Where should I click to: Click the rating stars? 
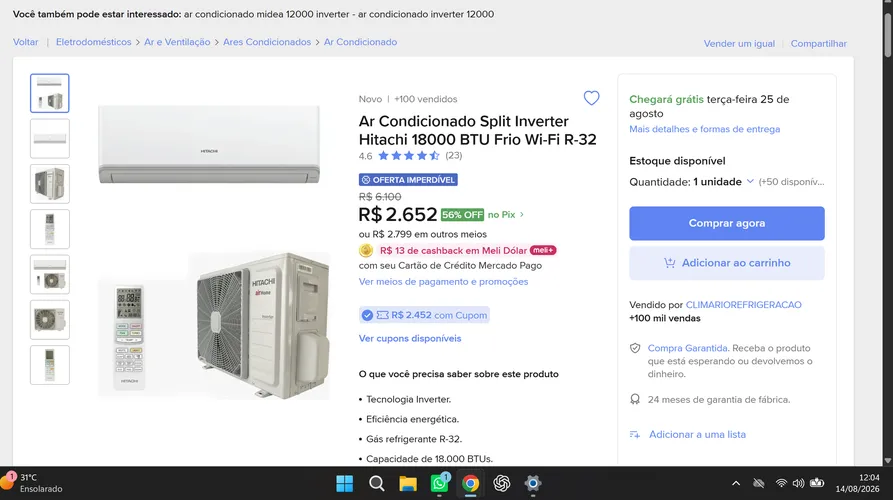click(408, 155)
